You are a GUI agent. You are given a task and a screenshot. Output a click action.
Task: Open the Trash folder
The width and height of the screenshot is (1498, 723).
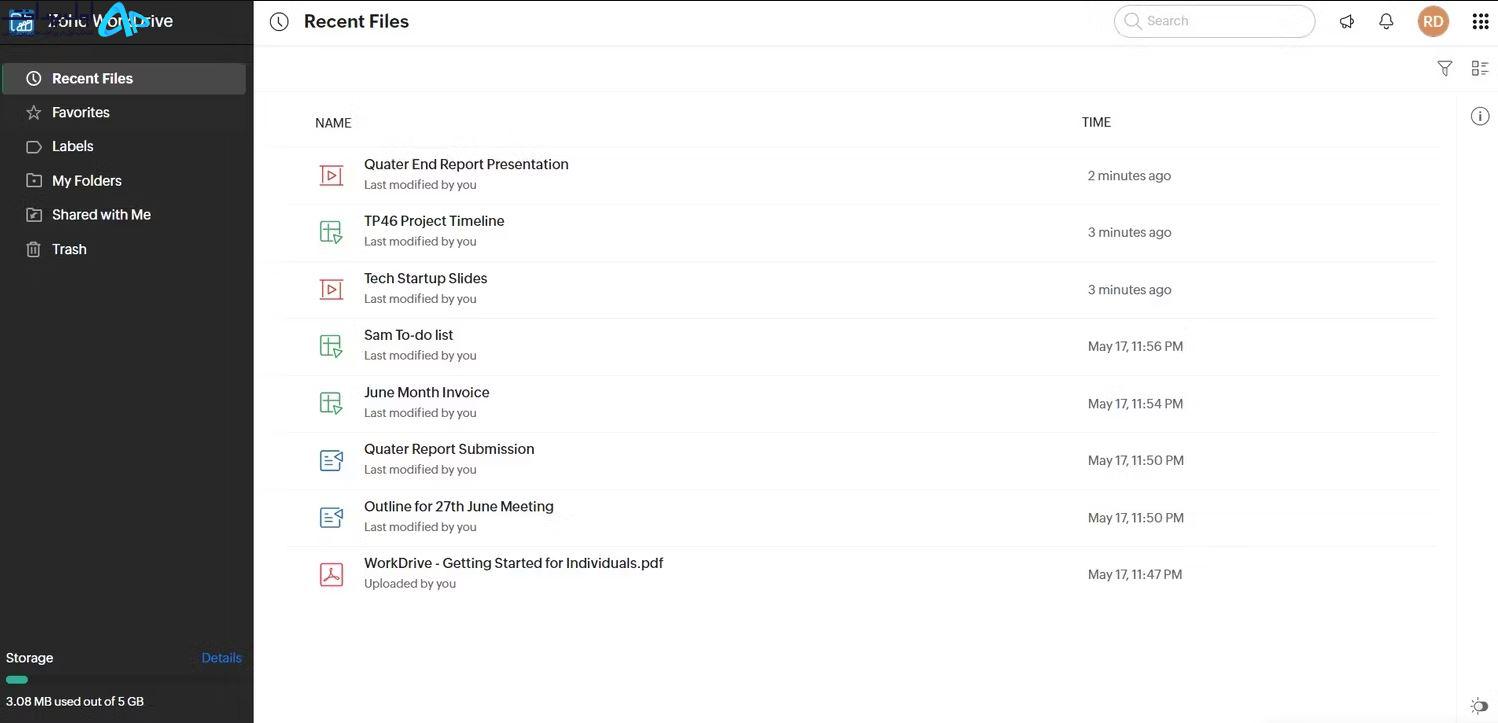point(69,249)
